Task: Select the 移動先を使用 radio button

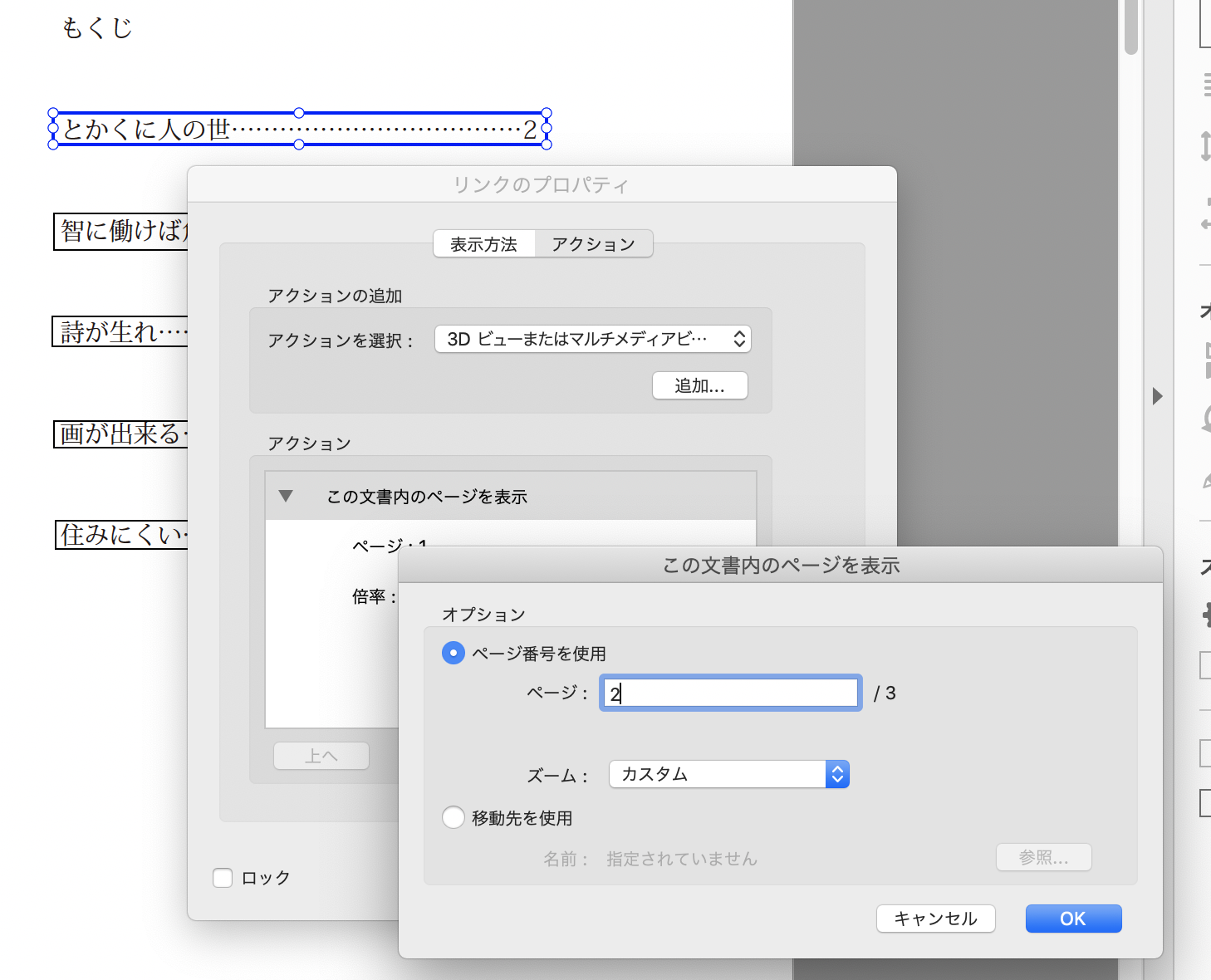Action: pyautogui.click(x=454, y=817)
